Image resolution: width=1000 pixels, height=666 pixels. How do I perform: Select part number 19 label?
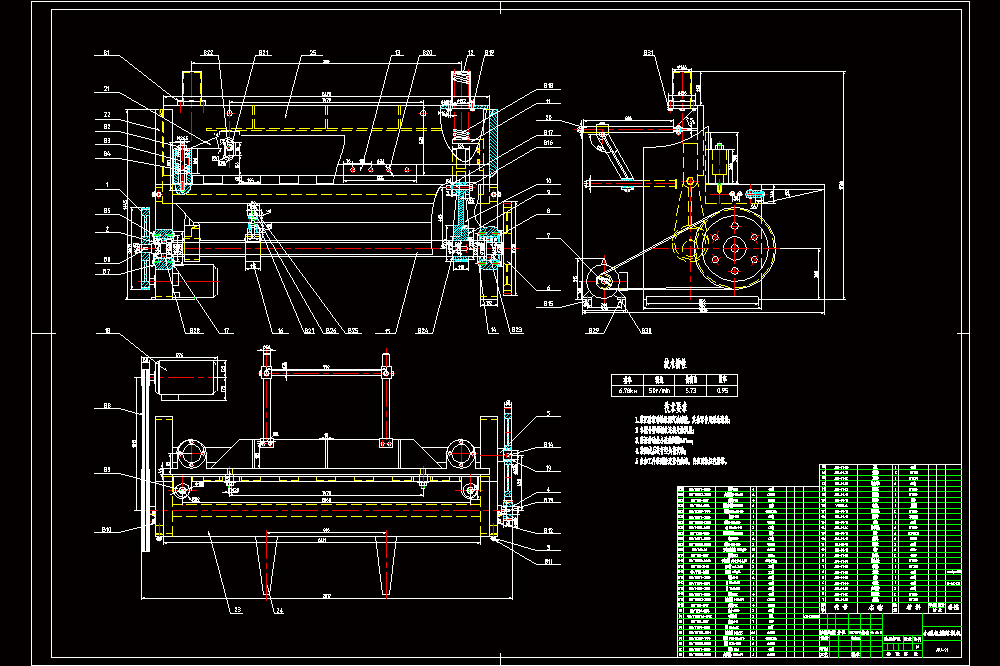coord(548,468)
